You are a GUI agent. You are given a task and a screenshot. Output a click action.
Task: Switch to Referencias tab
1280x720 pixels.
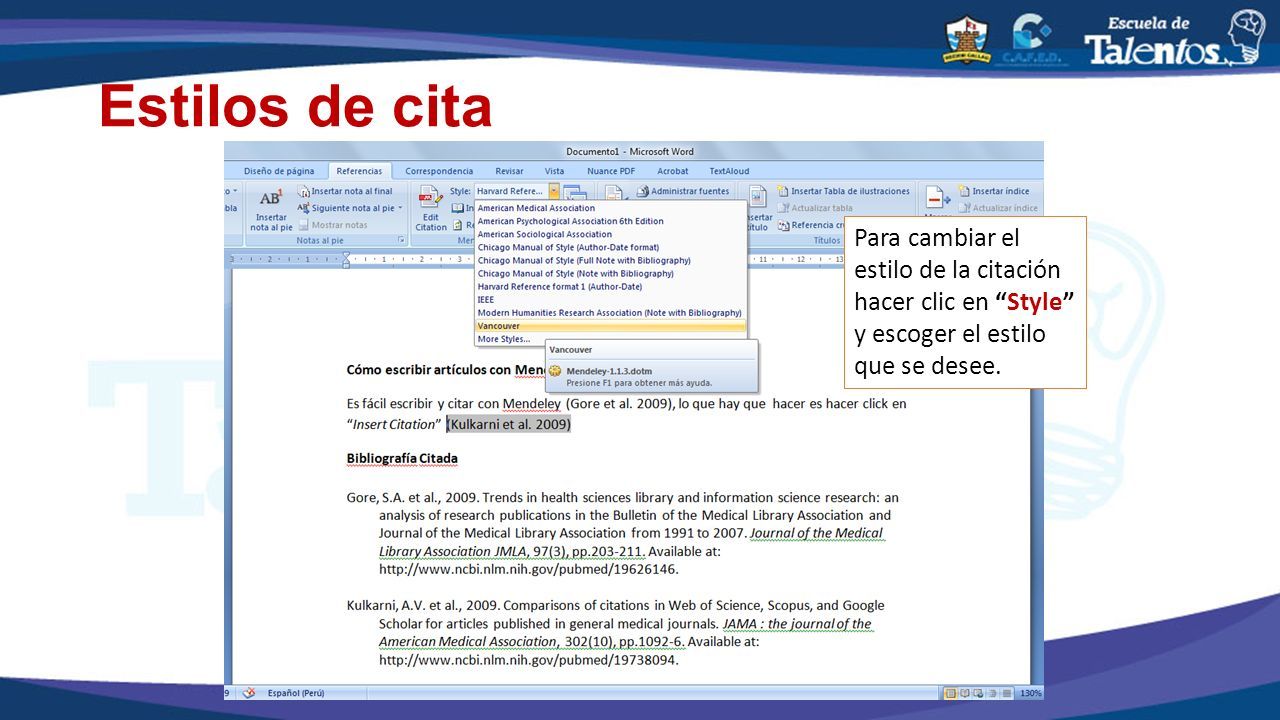point(359,171)
